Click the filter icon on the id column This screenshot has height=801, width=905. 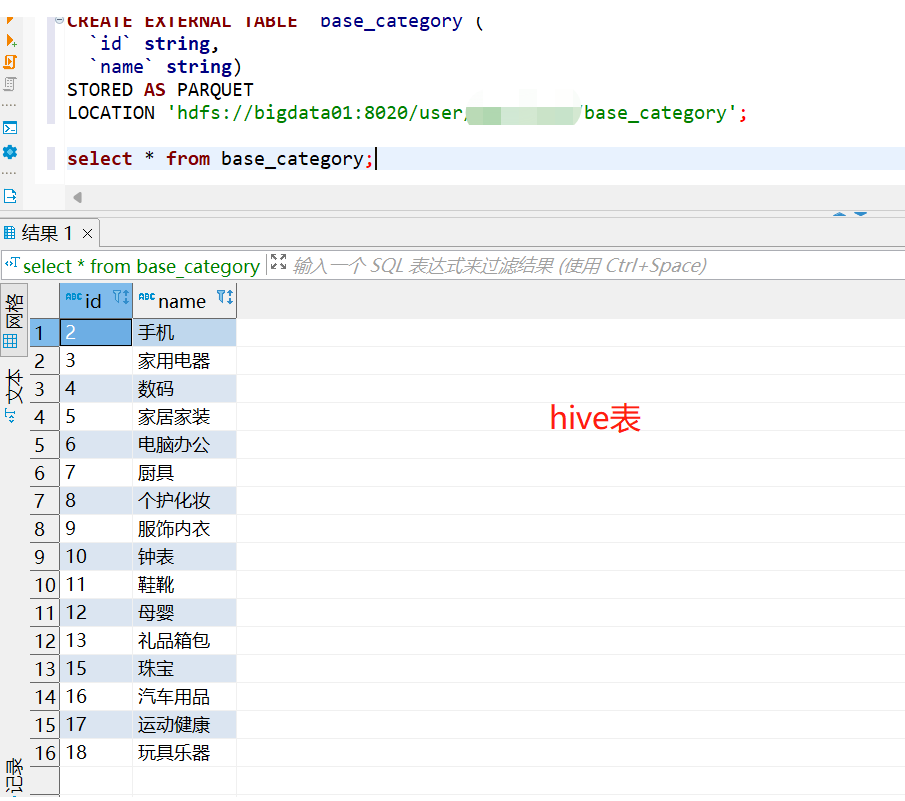pos(116,295)
